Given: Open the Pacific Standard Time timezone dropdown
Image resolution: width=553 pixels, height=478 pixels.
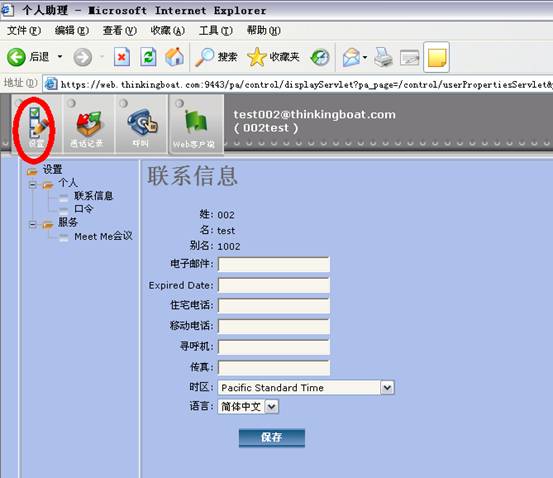Looking at the screenshot, I should [x=387, y=388].
